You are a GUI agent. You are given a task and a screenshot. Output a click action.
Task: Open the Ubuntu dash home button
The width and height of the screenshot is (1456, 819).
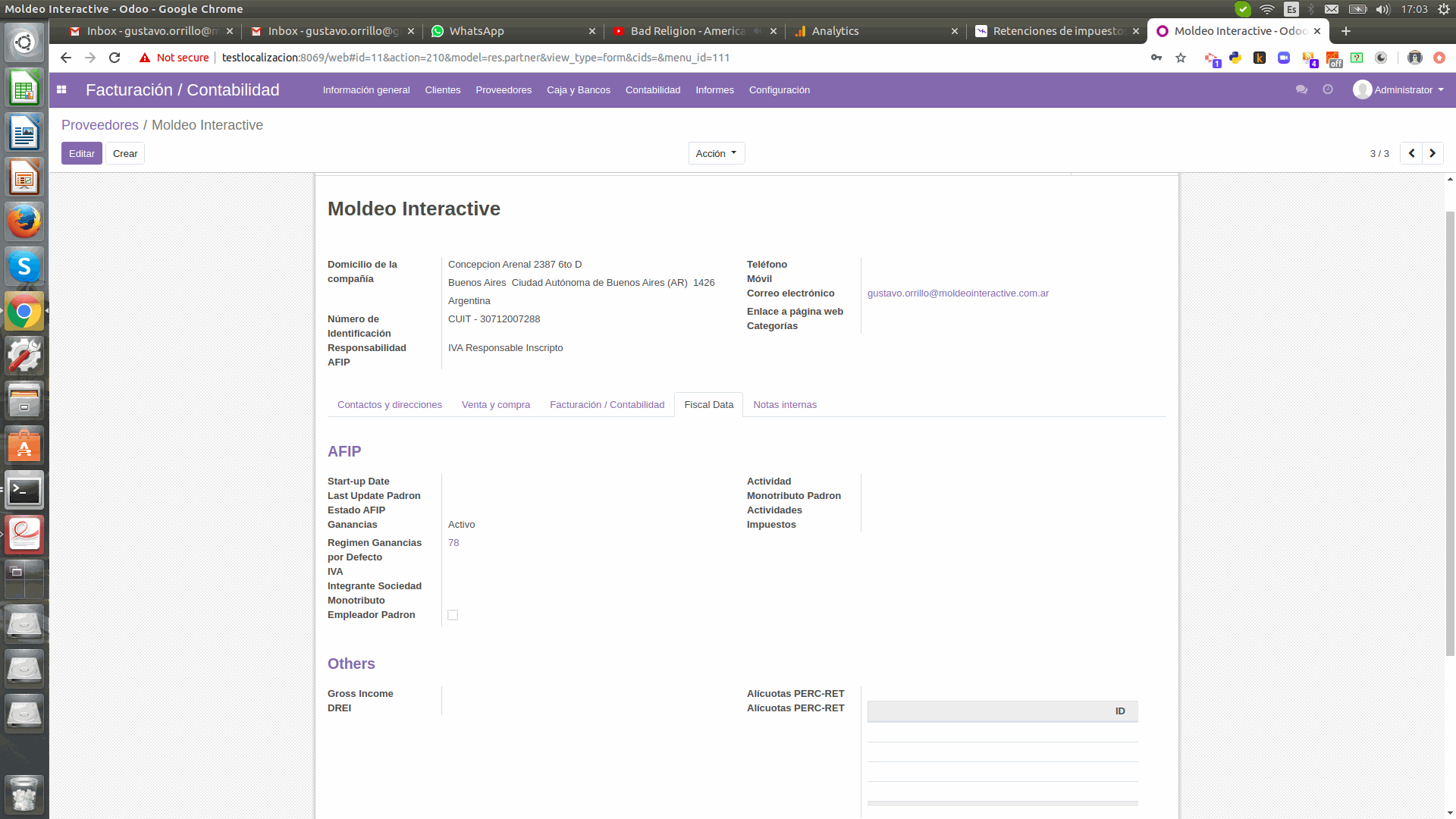(x=24, y=42)
